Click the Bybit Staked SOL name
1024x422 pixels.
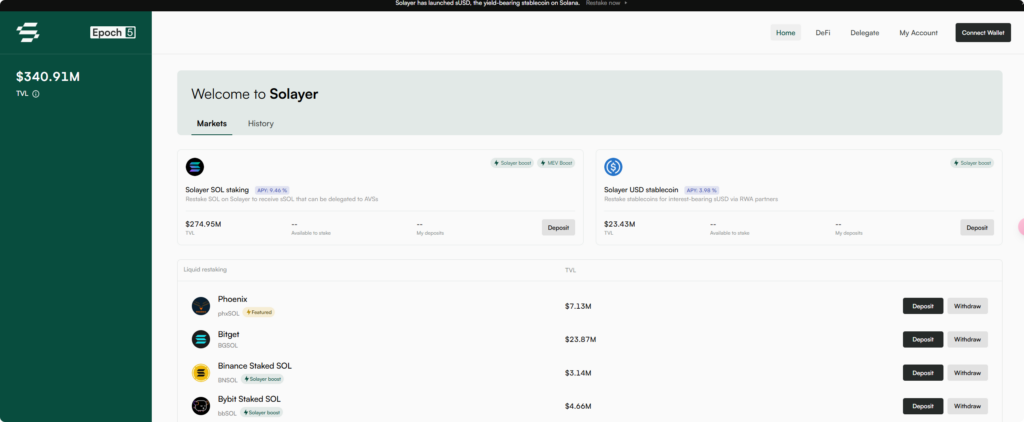point(249,399)
